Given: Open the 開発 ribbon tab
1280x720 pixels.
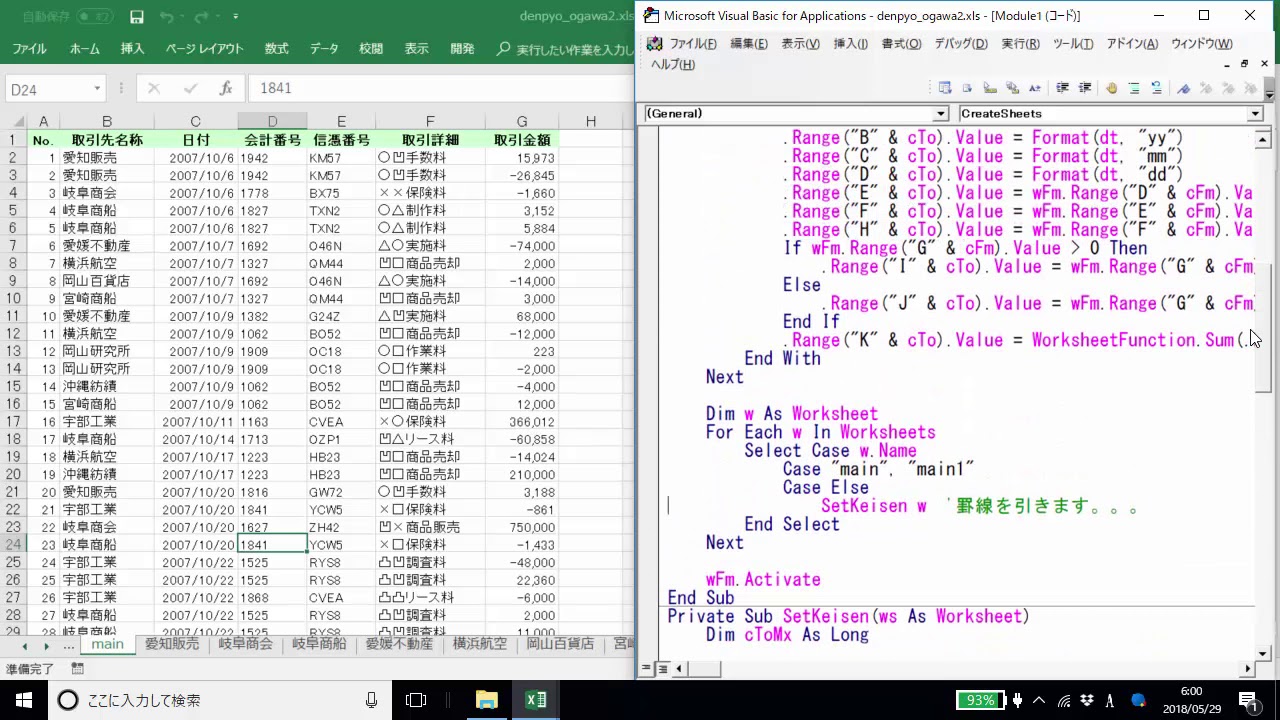Looking at the screenshot, I should (462, 48).
